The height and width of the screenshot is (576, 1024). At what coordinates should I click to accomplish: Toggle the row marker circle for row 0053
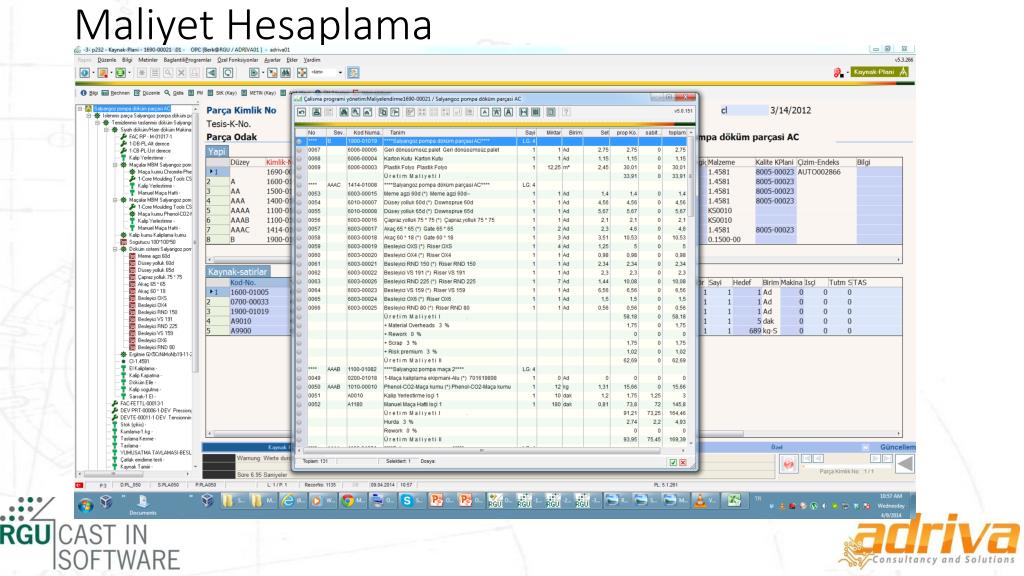pyautogui.click(x=300, y=194)
